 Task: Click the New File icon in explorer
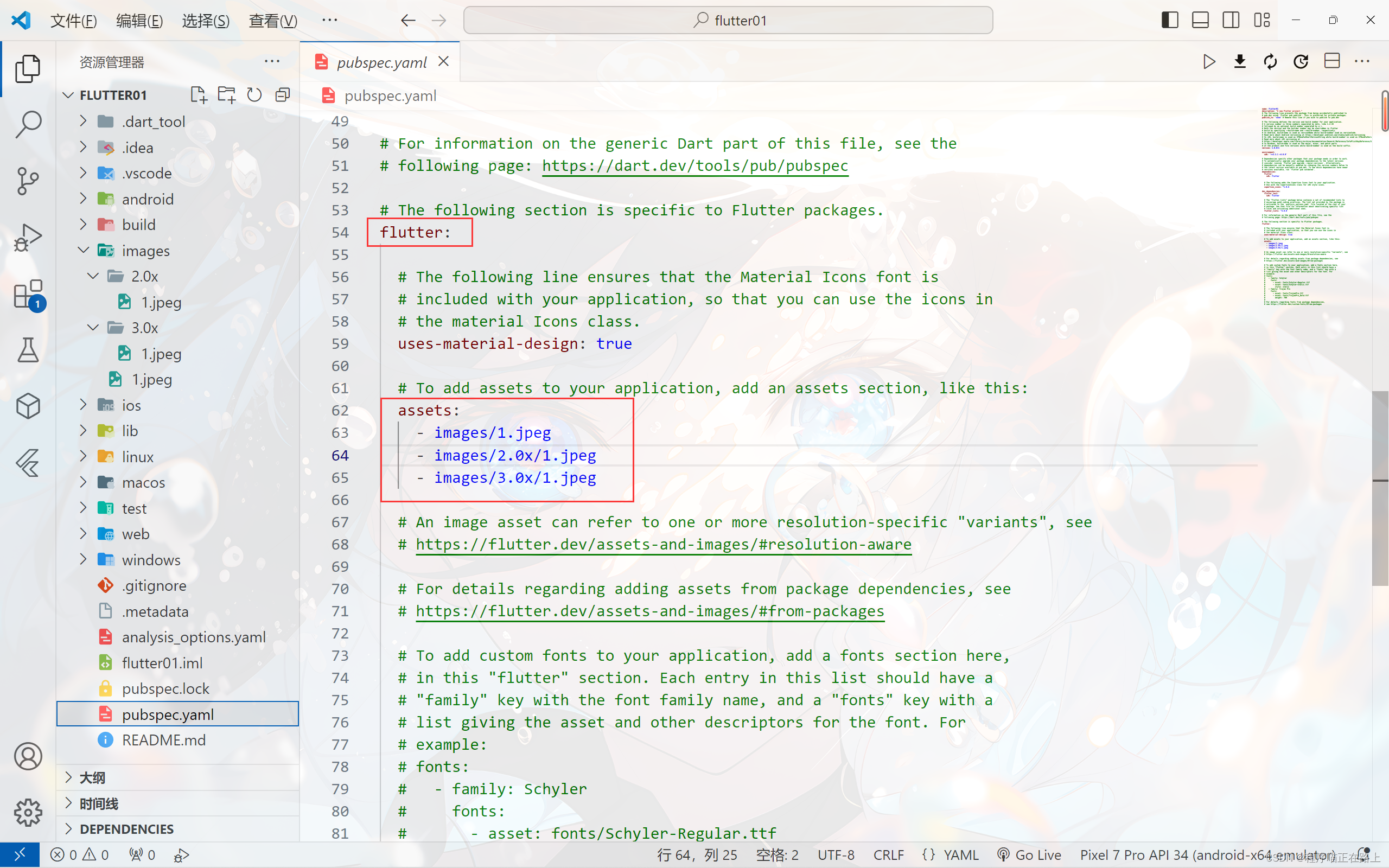tap(199, 95)
